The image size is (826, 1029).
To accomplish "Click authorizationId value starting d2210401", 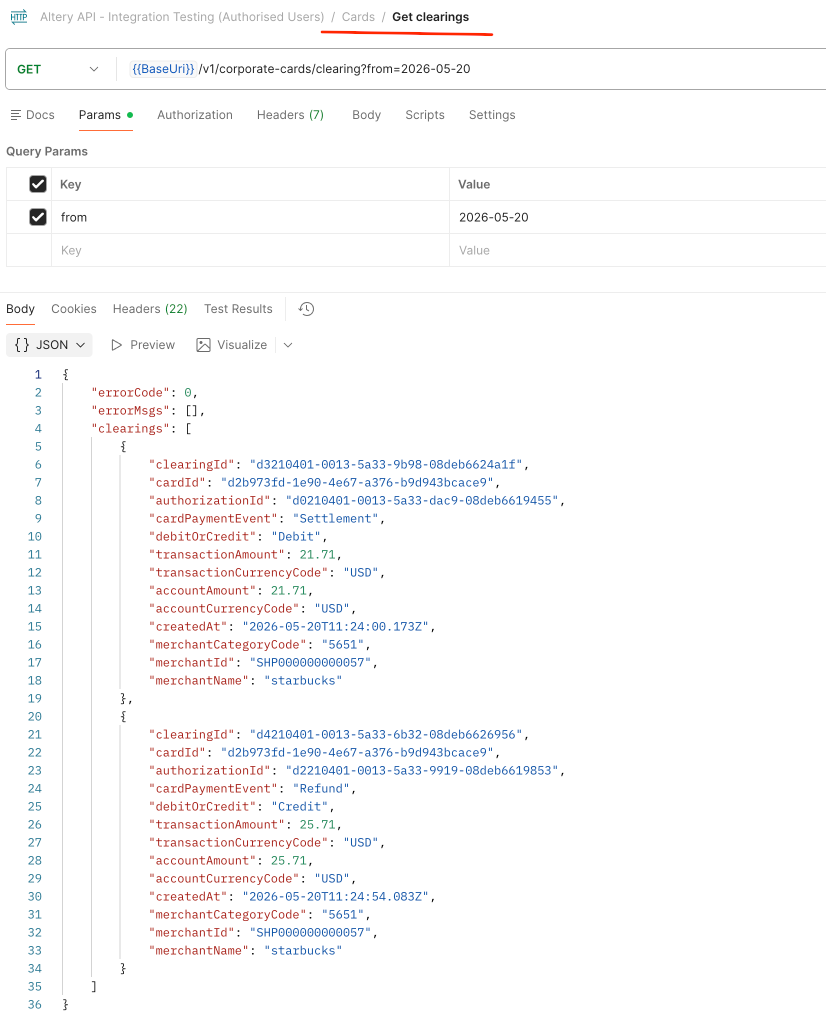I will coord(422,770).
